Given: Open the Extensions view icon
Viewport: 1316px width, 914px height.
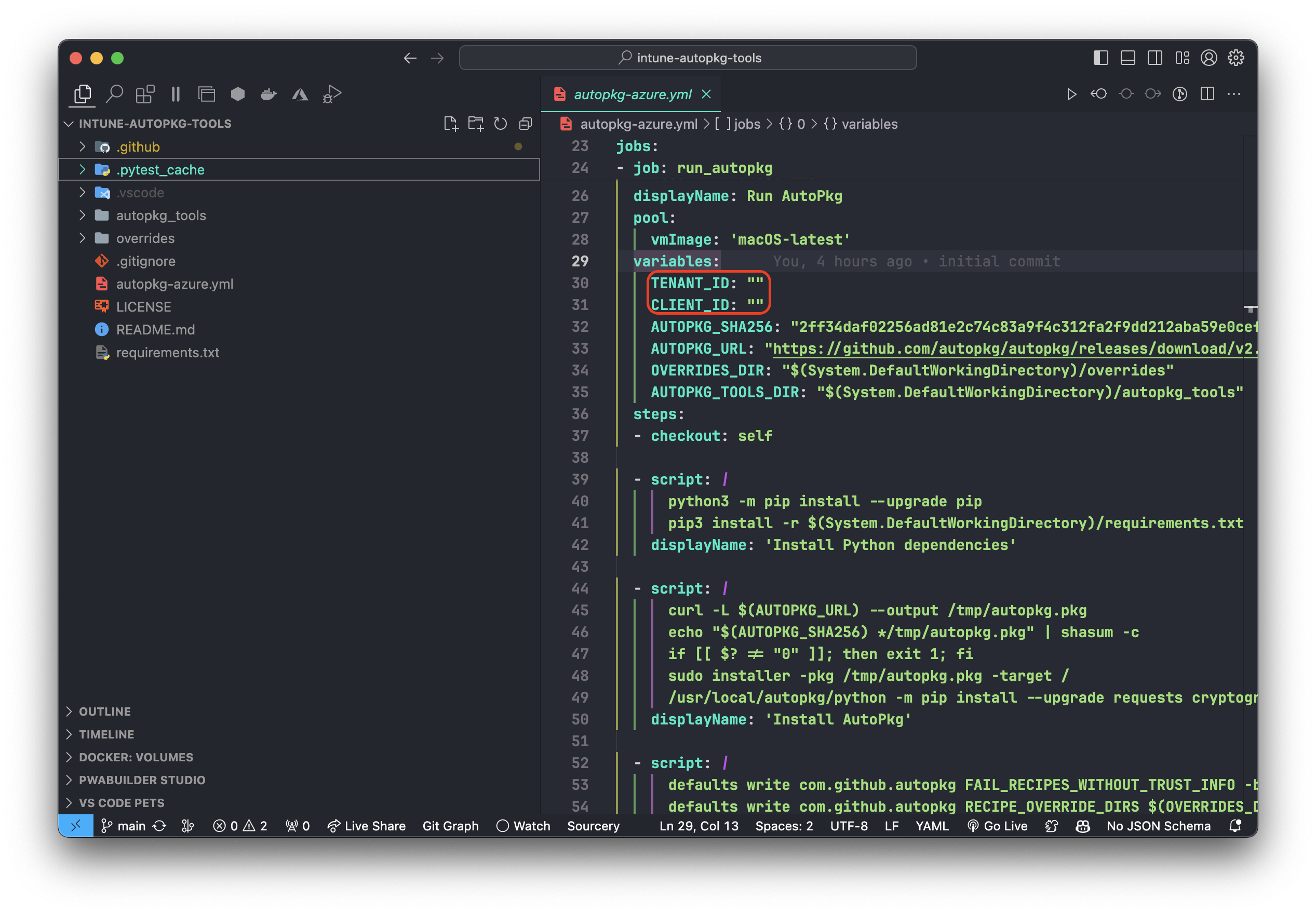Looking at the screenshot, I should click(145, 93).
